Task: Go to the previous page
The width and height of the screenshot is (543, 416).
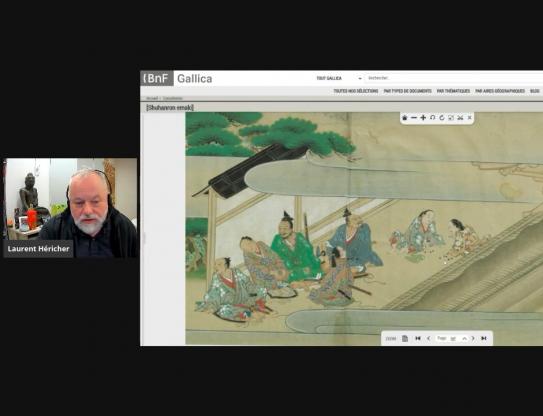Action: click(x=428, y=338)
